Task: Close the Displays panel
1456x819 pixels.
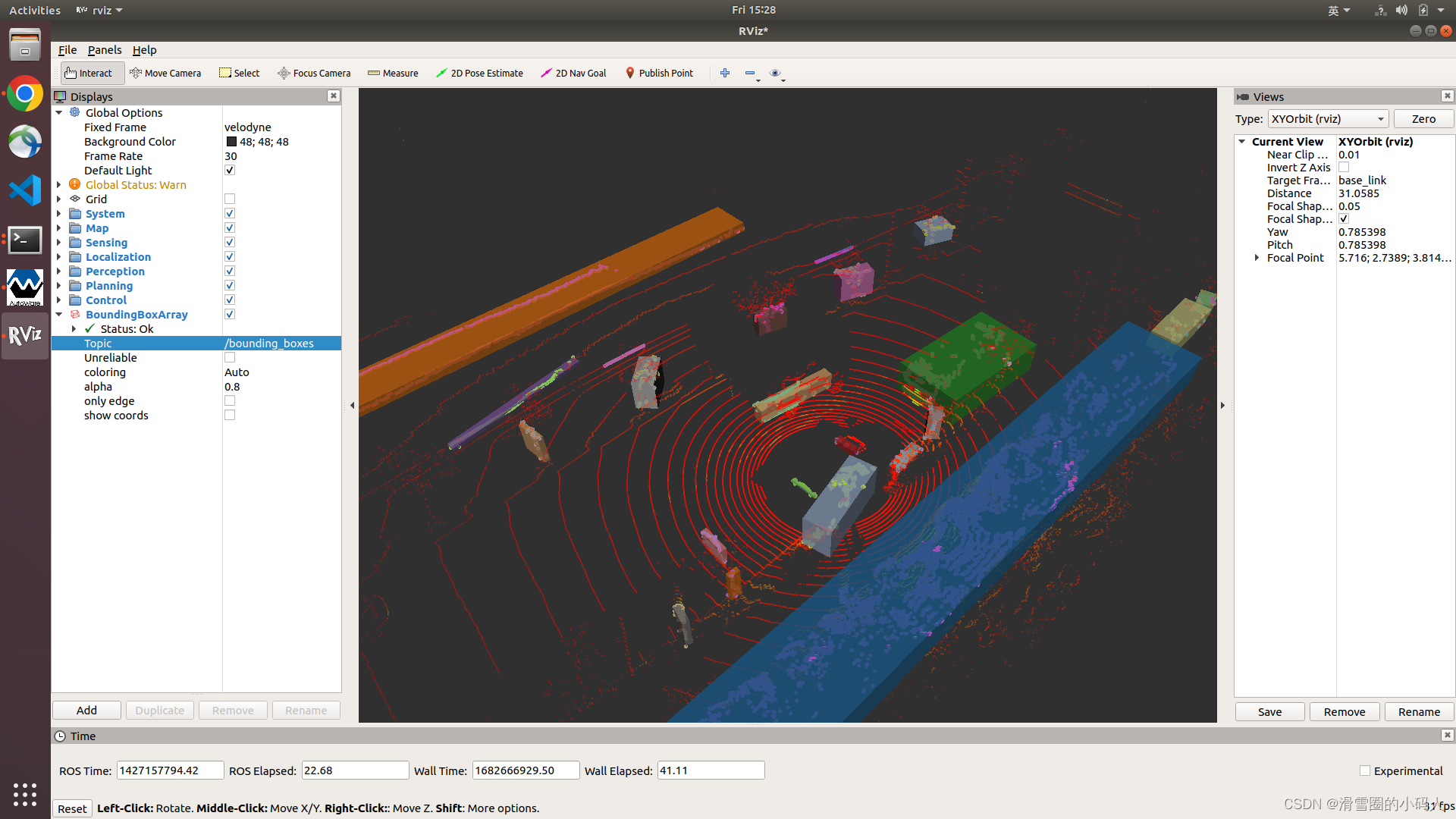Action: [333, 96]
